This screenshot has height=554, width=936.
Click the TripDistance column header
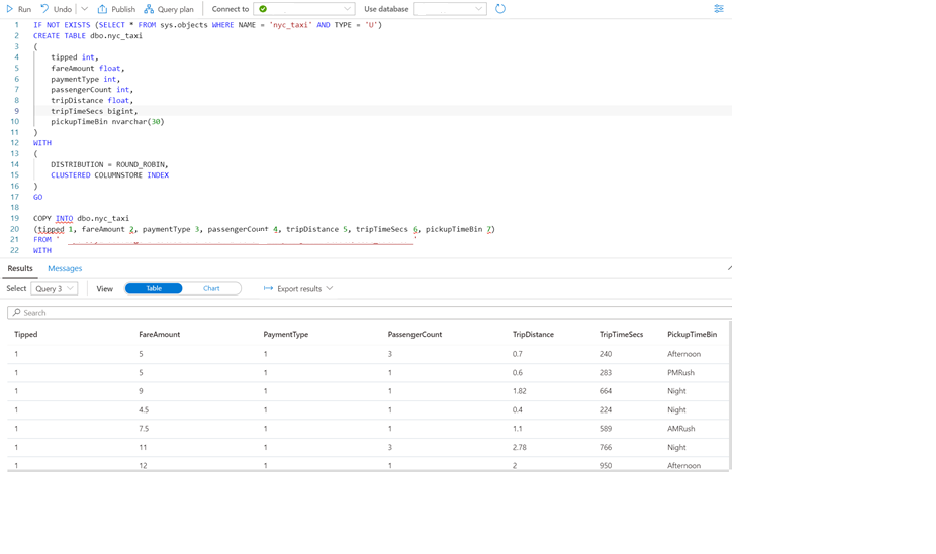click(x=533, y=334)
